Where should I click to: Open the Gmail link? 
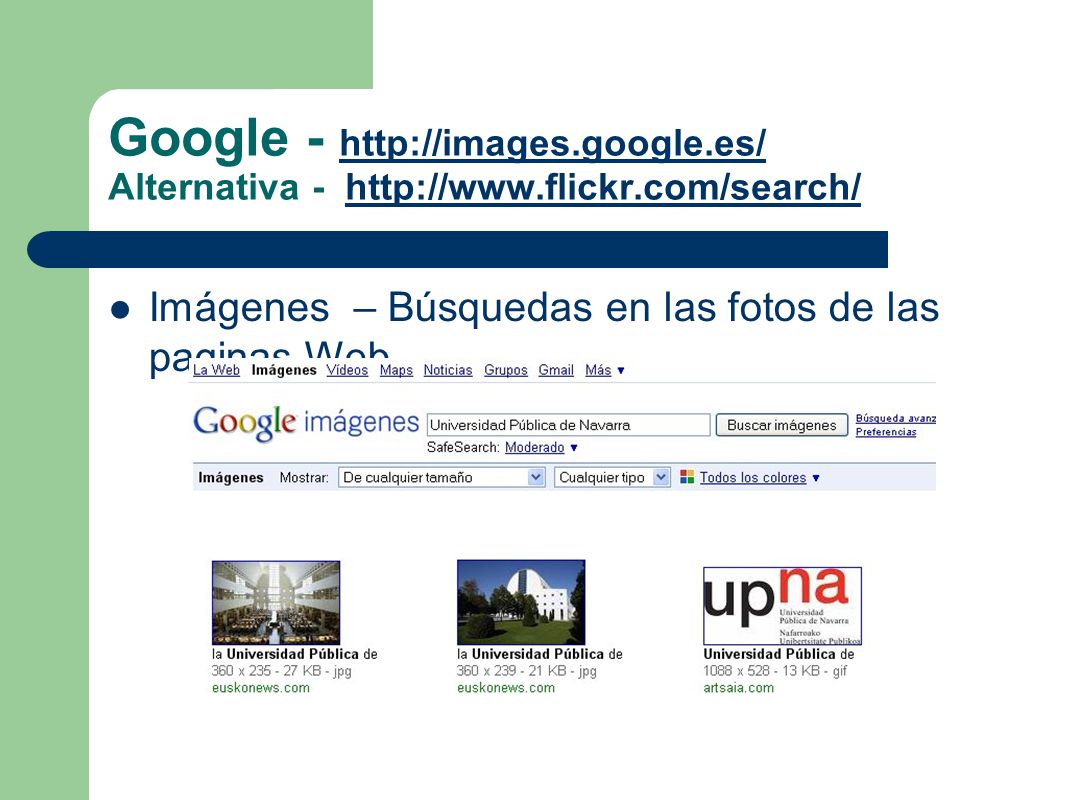click(556, 370)
